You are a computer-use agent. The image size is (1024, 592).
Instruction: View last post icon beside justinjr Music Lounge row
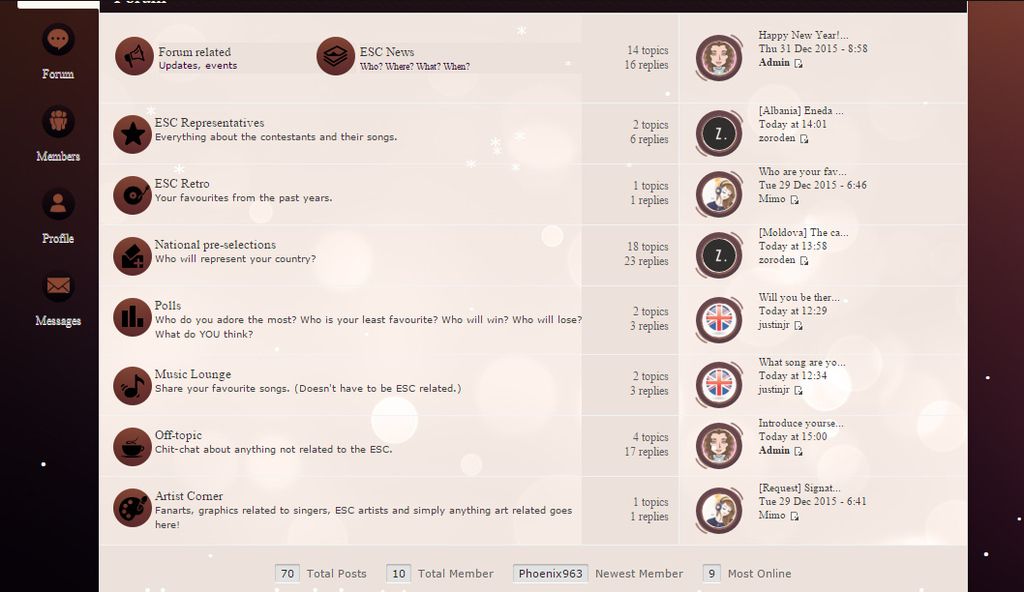click(798, 390)
